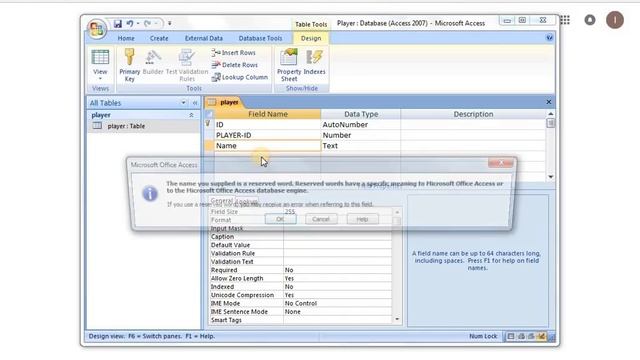Click IME Sentence Mode value None
Screen dimensions: 640x360
coord(338,312)
